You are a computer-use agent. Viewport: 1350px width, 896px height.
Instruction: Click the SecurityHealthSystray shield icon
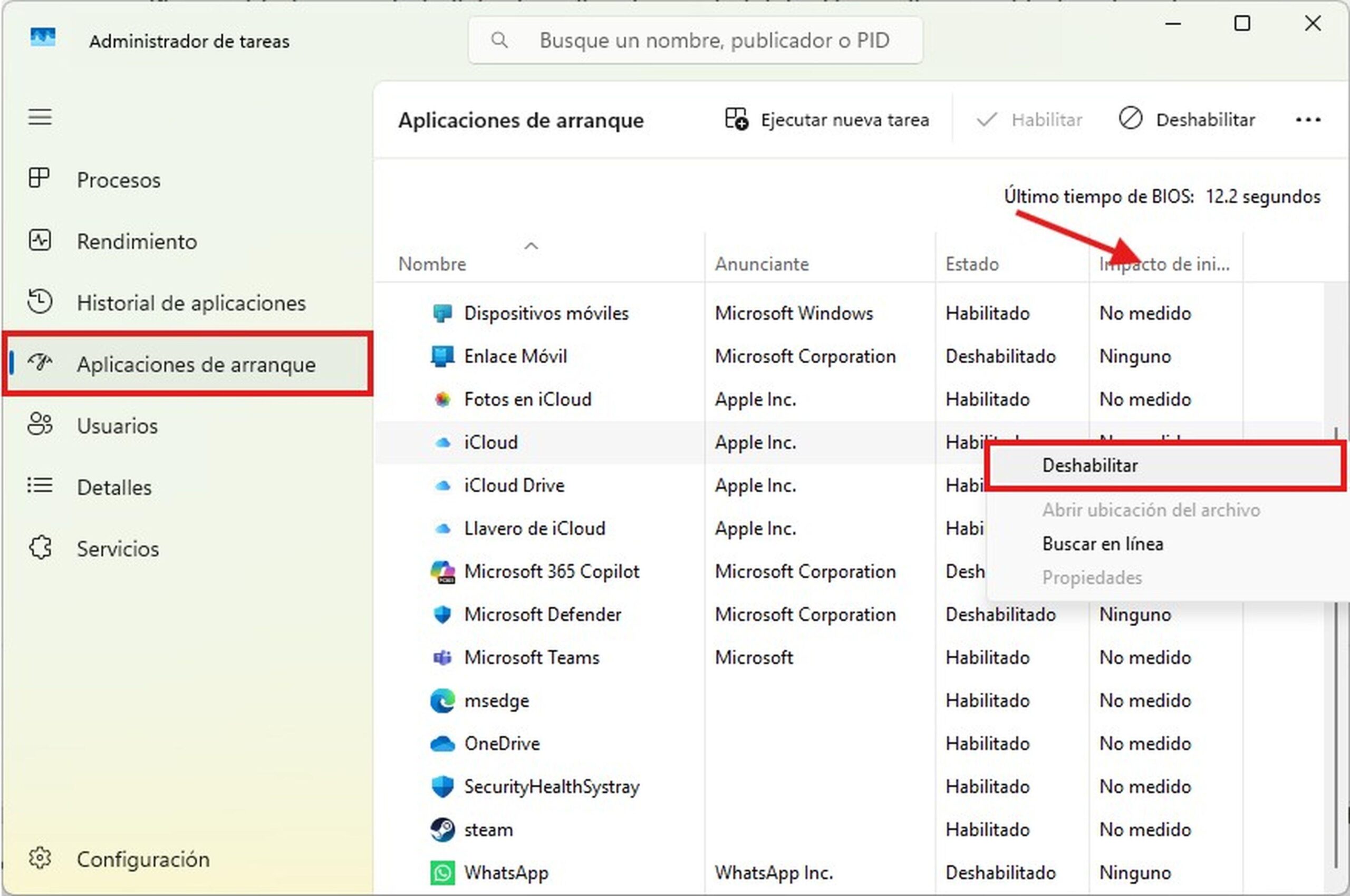(442, 787)
